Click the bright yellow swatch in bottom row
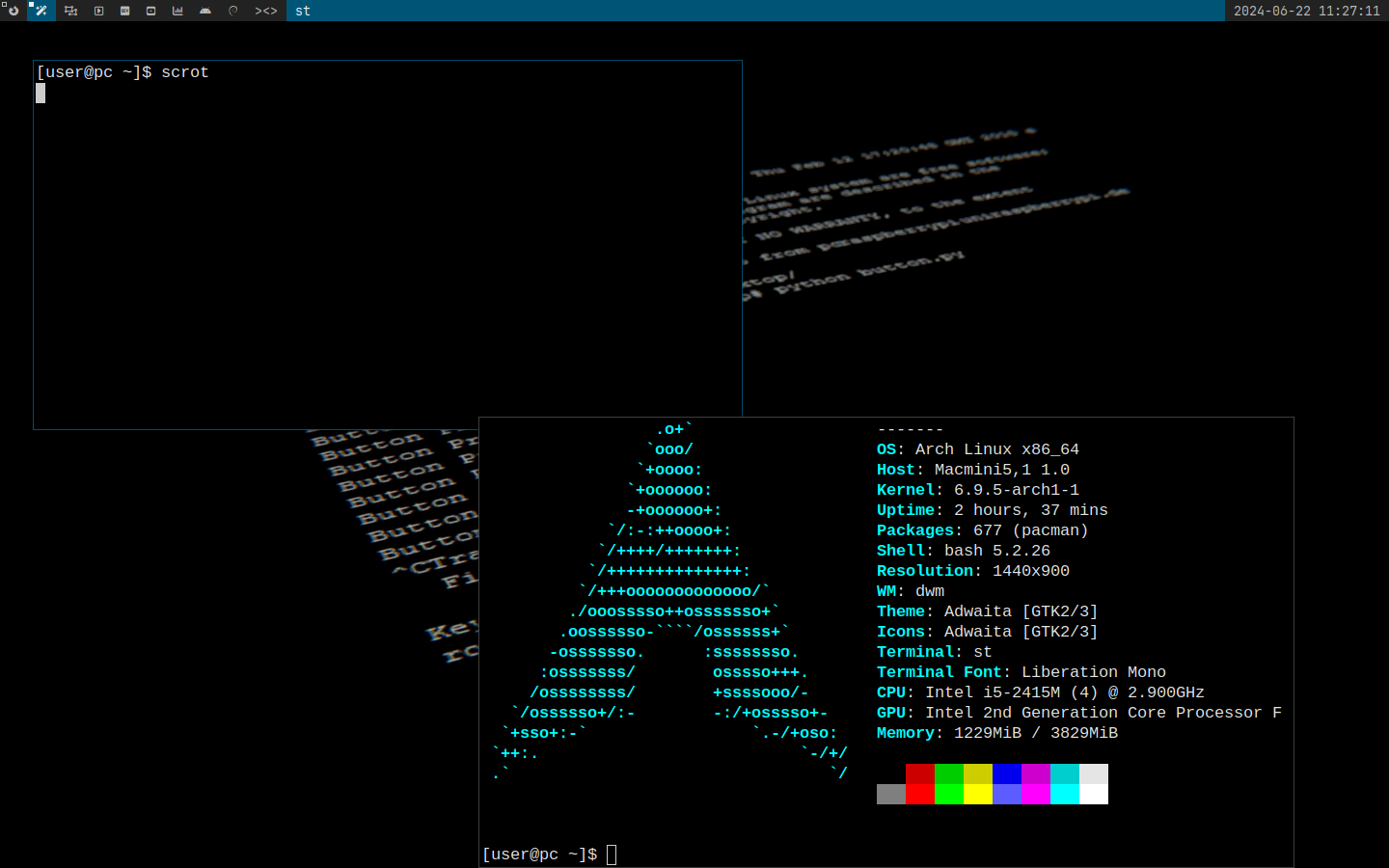This screenshot has width=1389, height=868. (978, 794)
